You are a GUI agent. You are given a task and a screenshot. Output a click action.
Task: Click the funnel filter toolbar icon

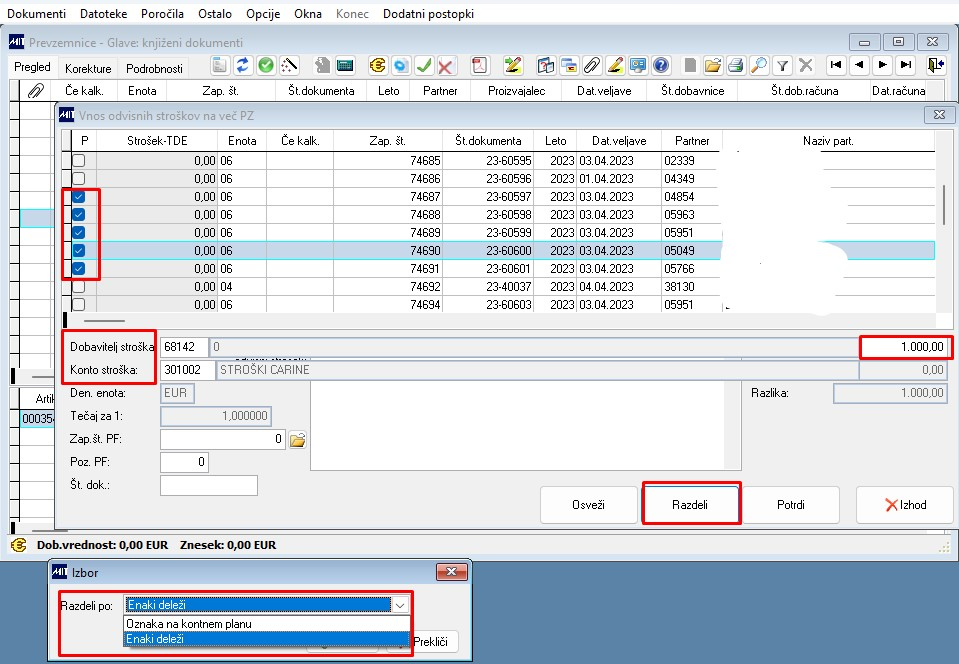tap(783, 66)
